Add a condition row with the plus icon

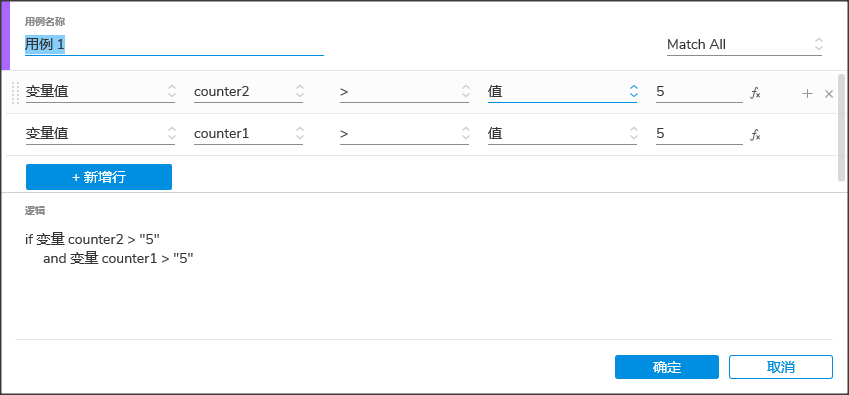point(807,93)
